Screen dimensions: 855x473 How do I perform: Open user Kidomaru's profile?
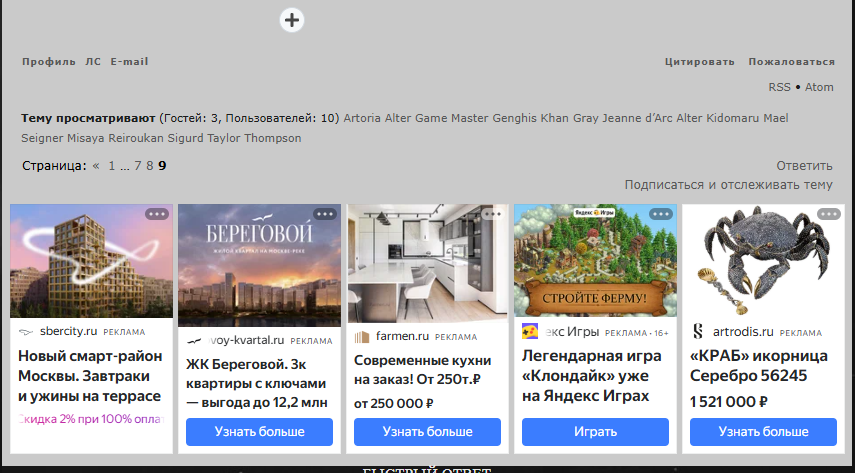click(x=733, y=118)
